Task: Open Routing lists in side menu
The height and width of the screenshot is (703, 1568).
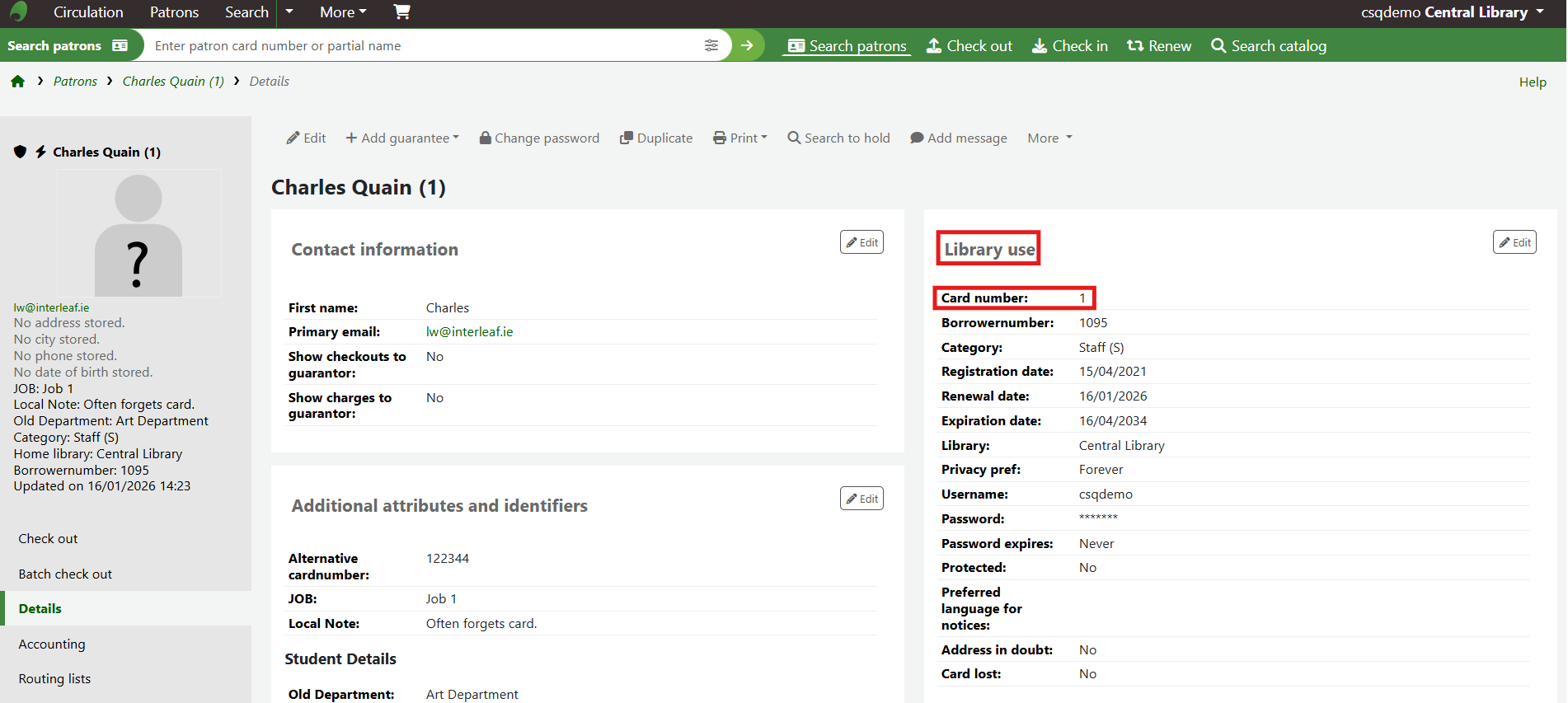Action: 54,678
